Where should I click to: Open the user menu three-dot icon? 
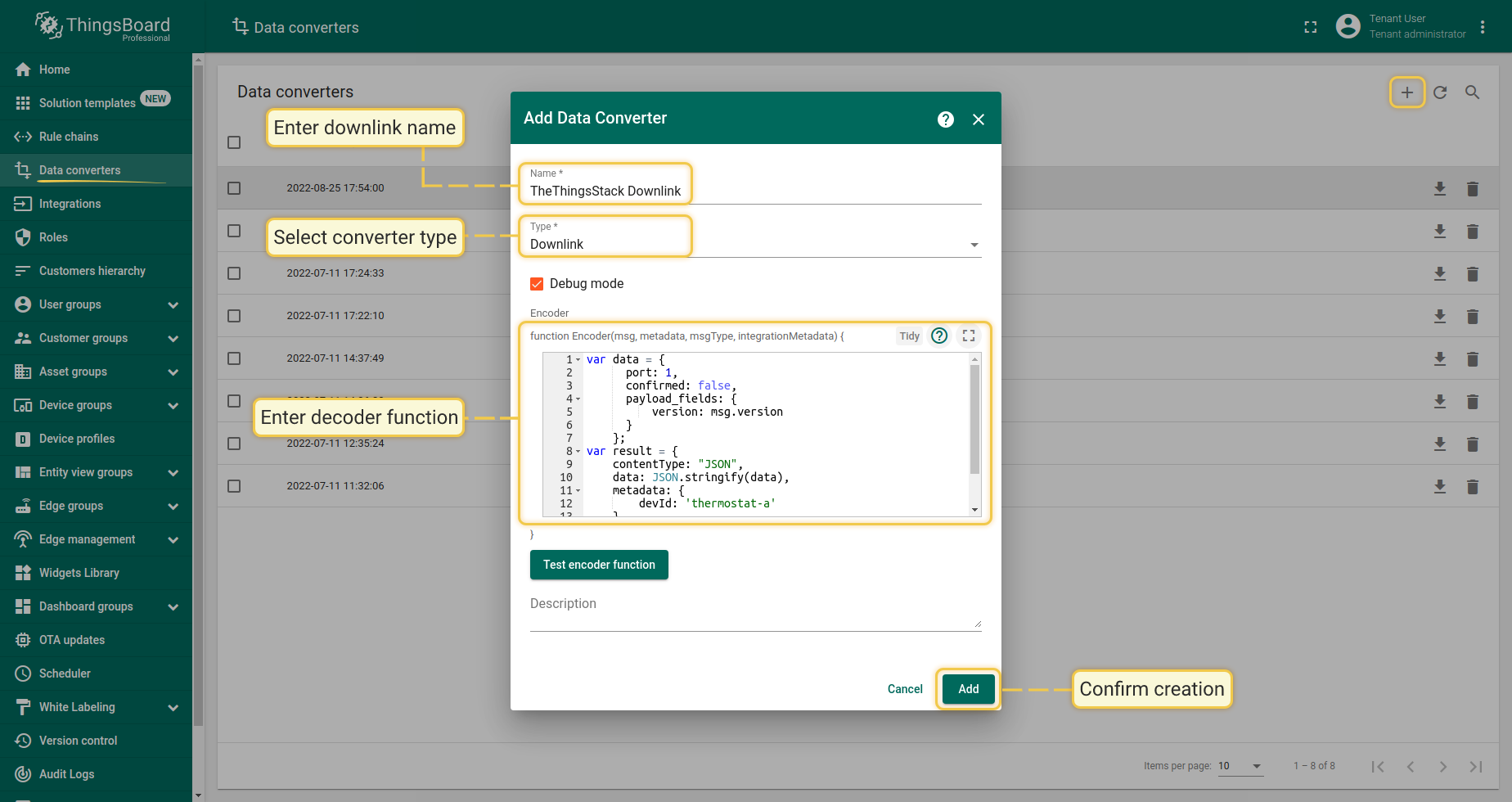point(1483,27)
